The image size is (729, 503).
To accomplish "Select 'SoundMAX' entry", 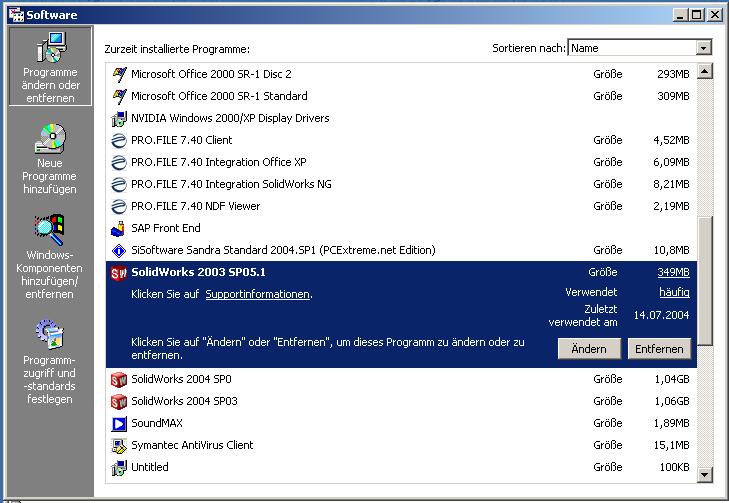I will (401, 424).
